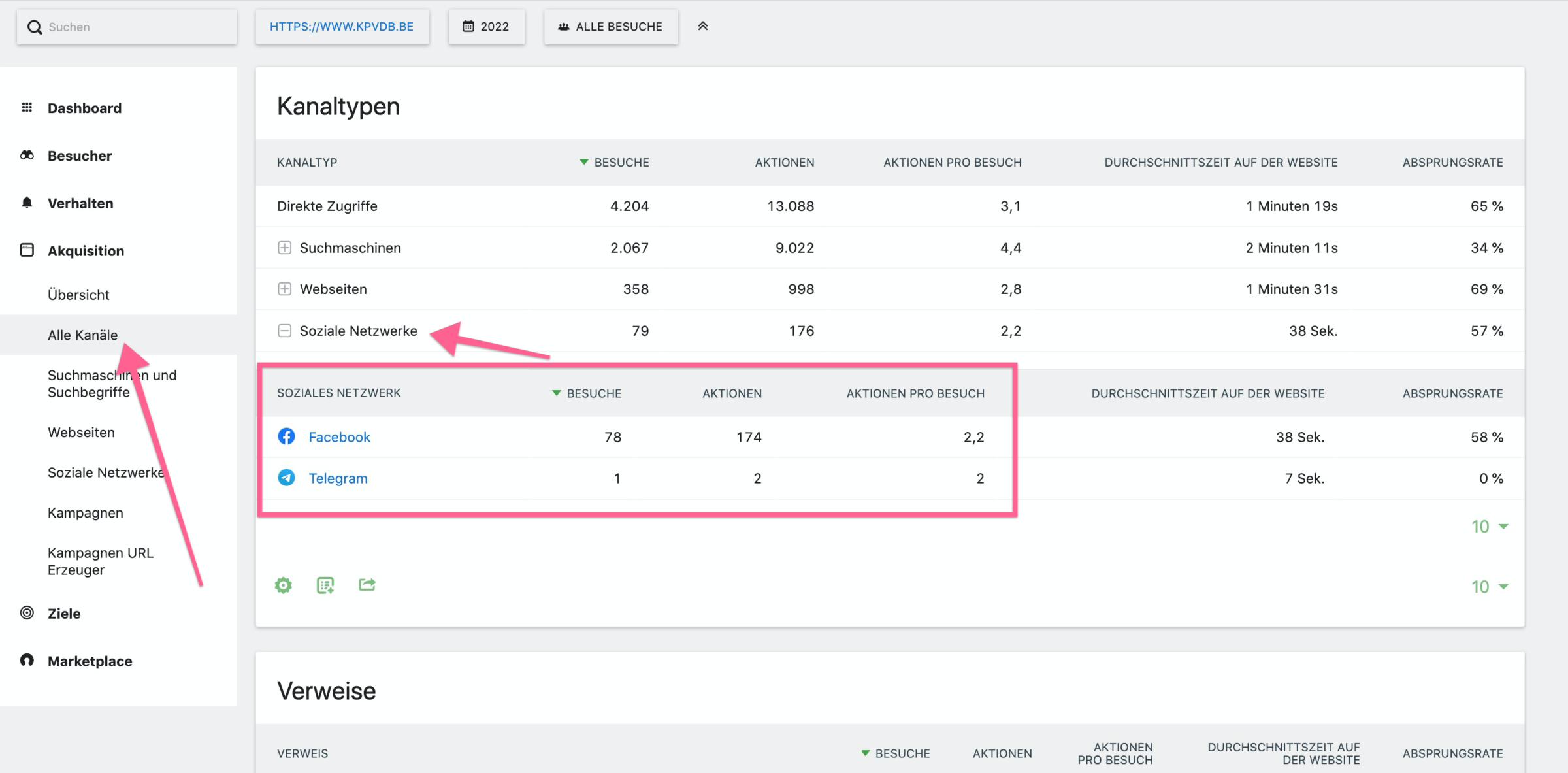
Task: Open the Alle Besuche segment selector
Action: [610, 27]
